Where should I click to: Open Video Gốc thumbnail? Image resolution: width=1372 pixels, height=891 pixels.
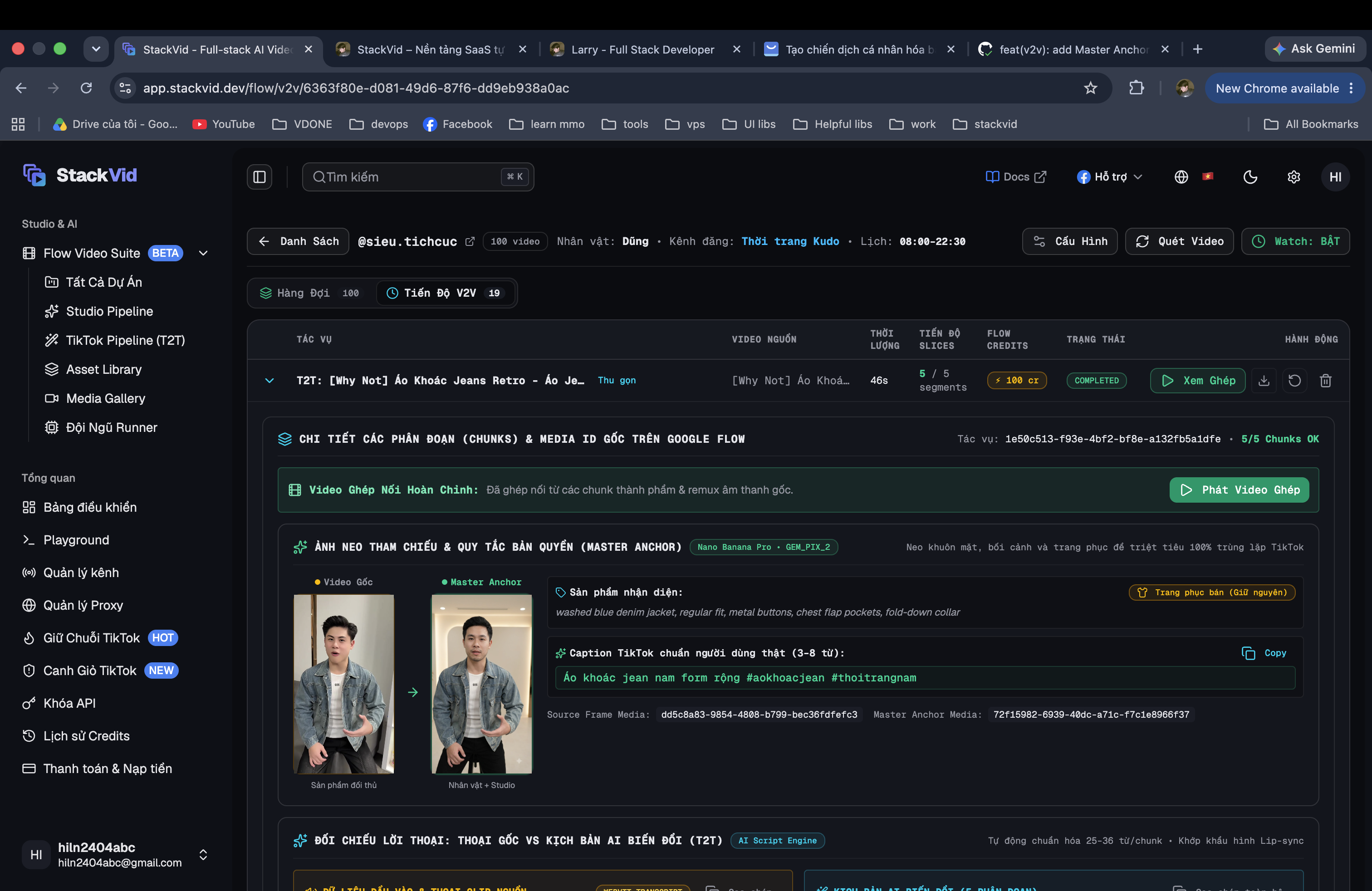point(343,684)
